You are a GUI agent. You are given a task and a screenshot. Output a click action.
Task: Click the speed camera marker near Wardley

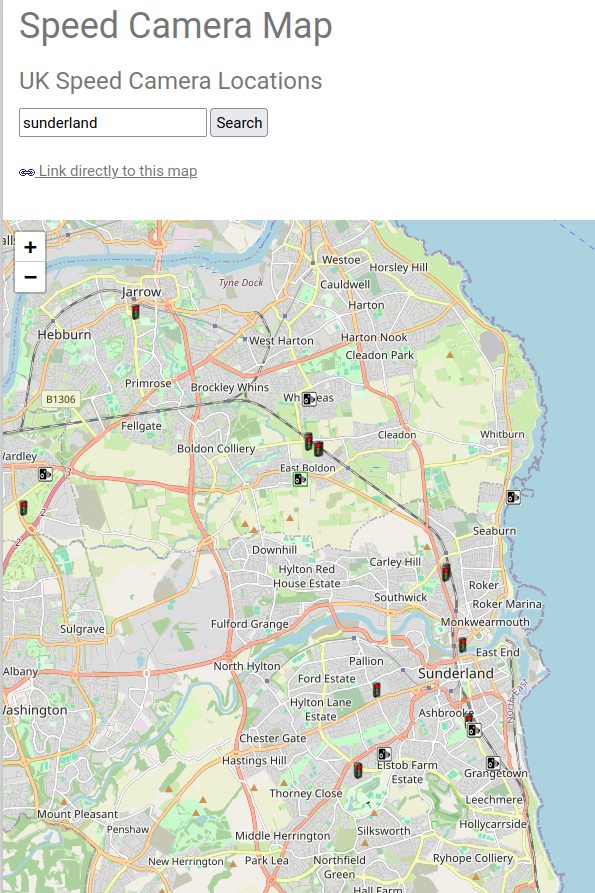tap(45, 474)
